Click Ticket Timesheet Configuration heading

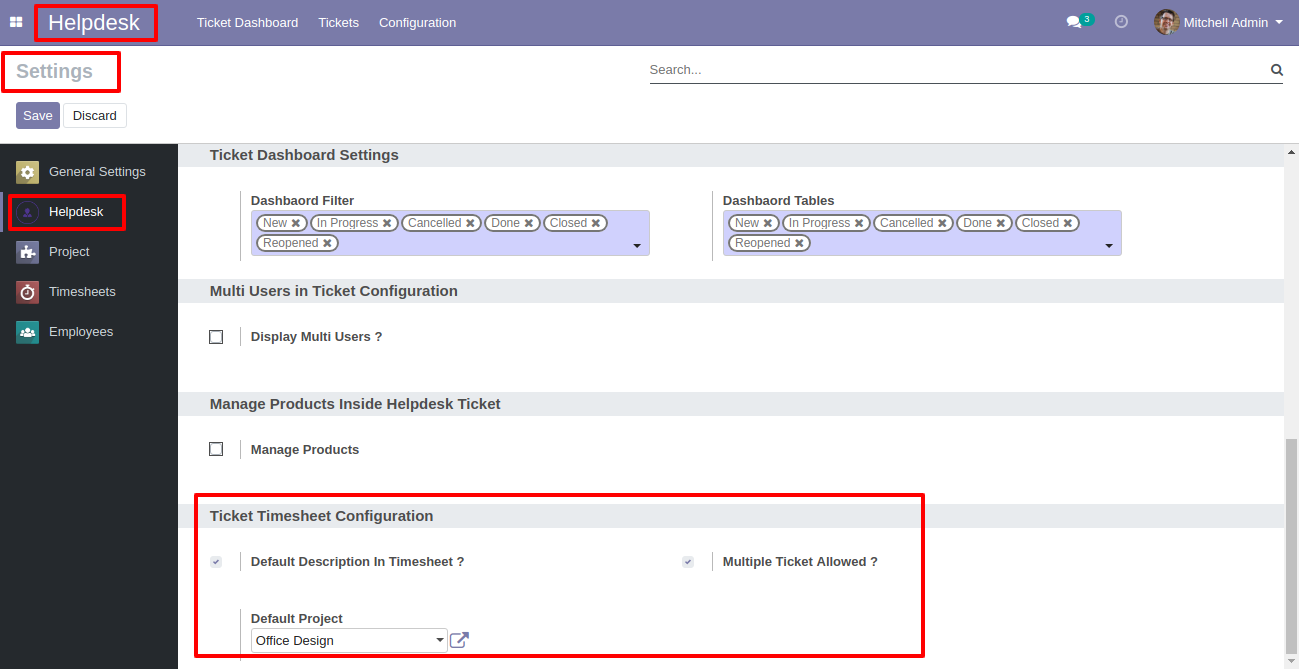click(x=321, y=516)
